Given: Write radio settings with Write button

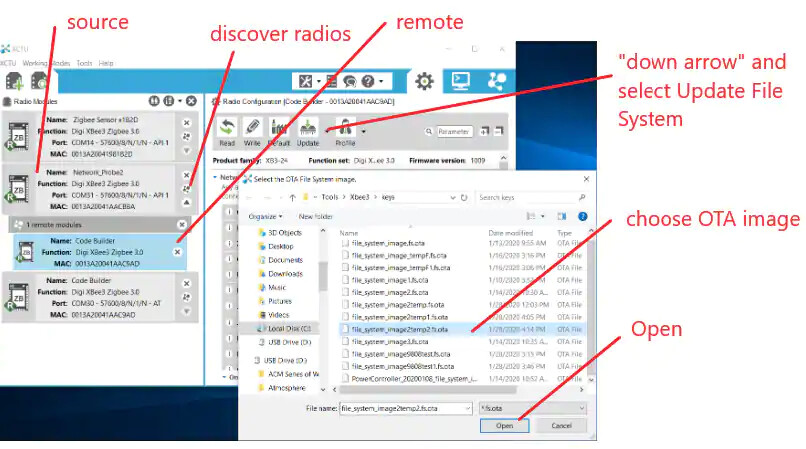Looking at the screenshot, I should point(252,133).
